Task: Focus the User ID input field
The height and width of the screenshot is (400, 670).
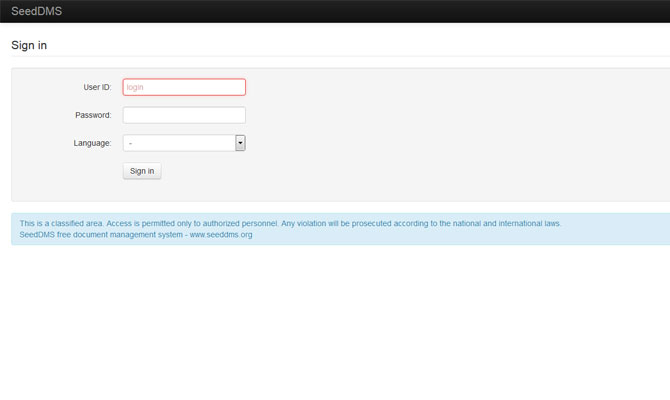Action: [184, 87]
